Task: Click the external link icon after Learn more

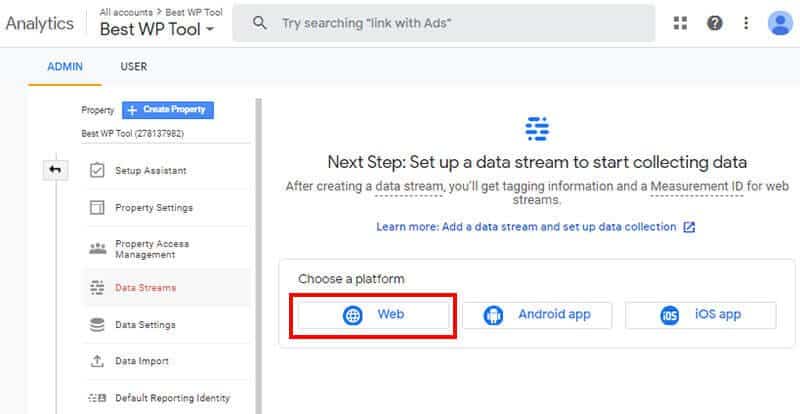Action: (x=689, y=227)
